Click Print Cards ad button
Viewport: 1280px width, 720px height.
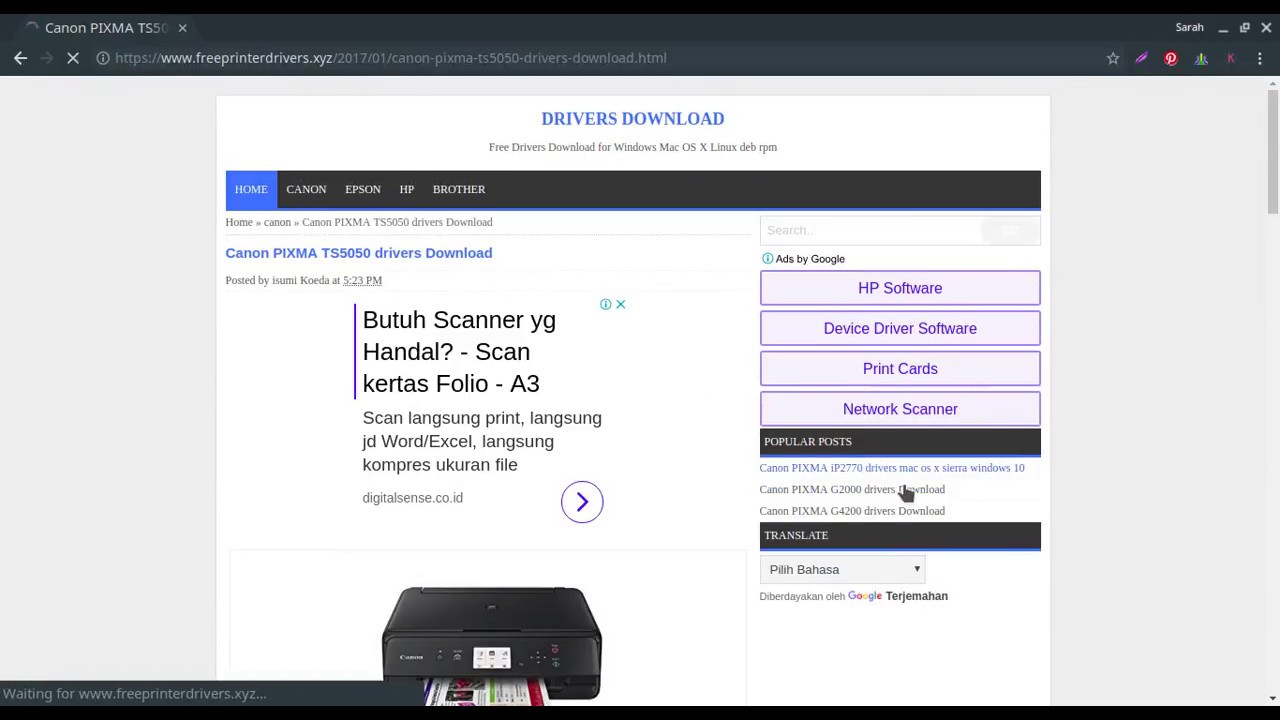[900, 369]
